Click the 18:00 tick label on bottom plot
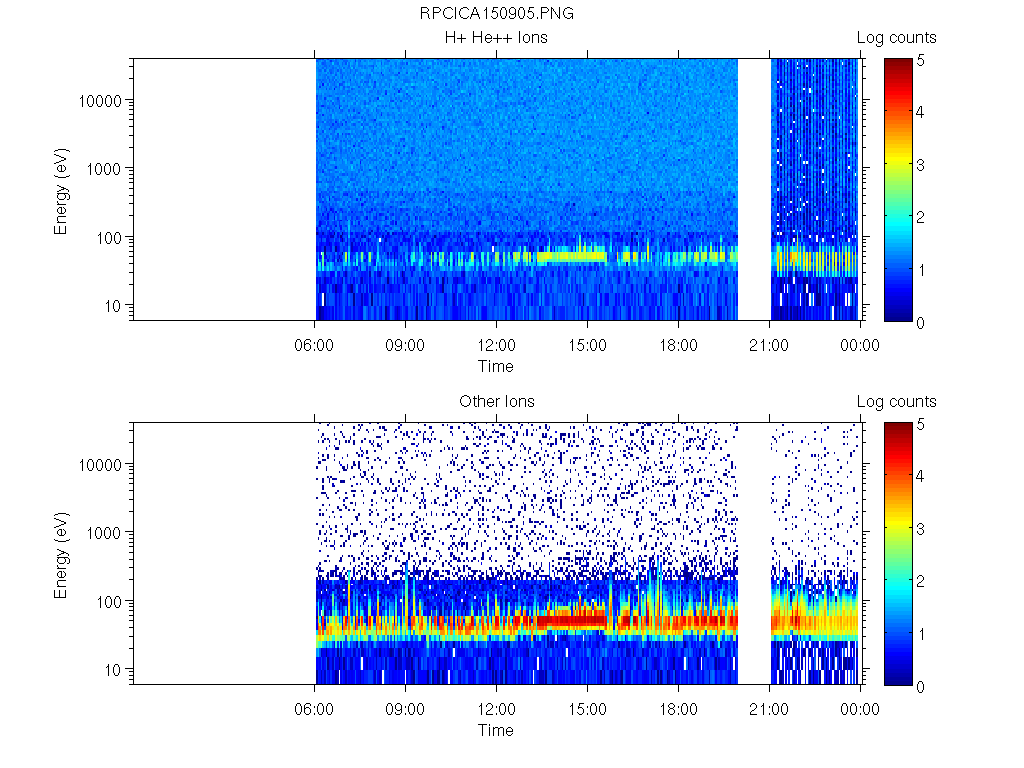Viewport: 1024px width, 768px height. tap(678, 709)
